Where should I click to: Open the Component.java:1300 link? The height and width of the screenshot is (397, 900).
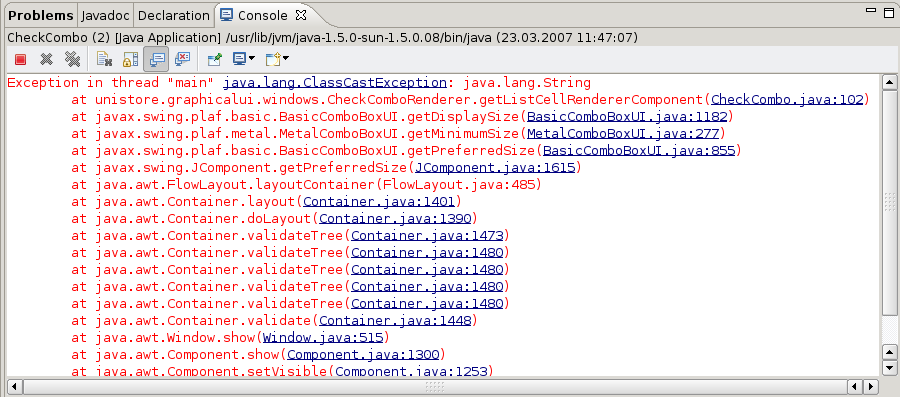pos(363,354)
